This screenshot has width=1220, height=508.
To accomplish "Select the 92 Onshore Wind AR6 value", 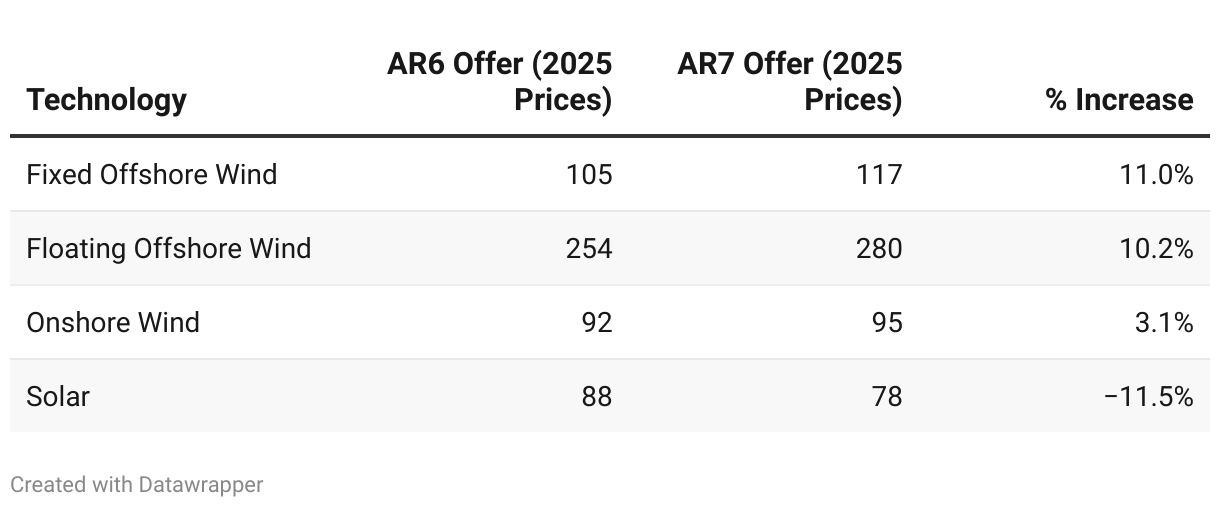I will tap(597, 322).
